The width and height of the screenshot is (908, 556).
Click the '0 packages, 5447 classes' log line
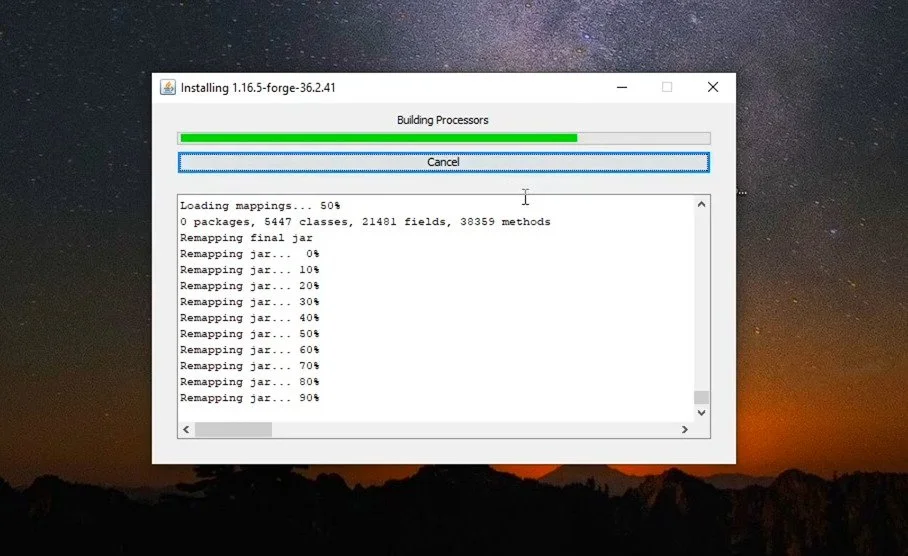point(365,222)
